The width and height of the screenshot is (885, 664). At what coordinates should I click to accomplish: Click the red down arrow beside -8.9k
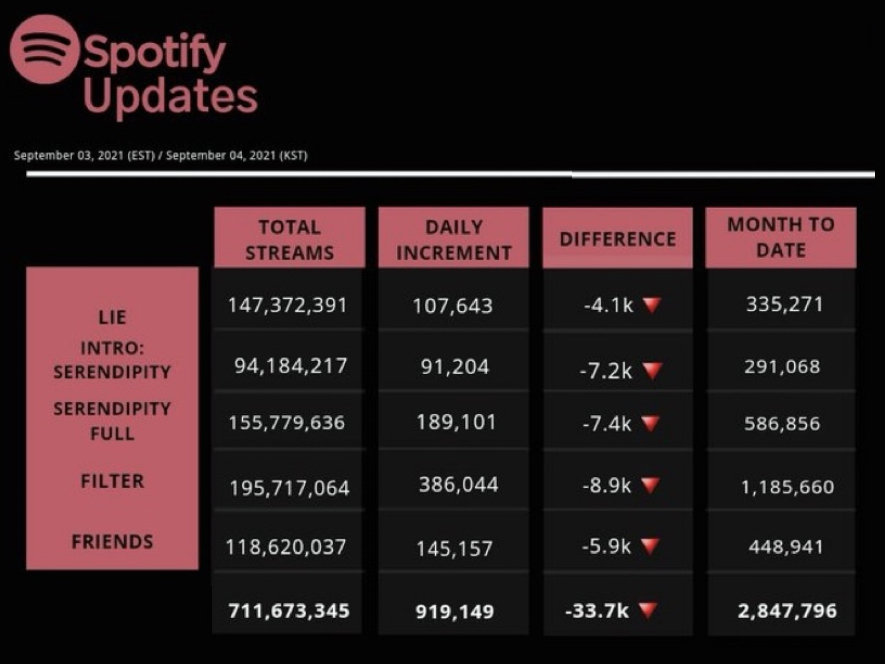coord(651,486)
